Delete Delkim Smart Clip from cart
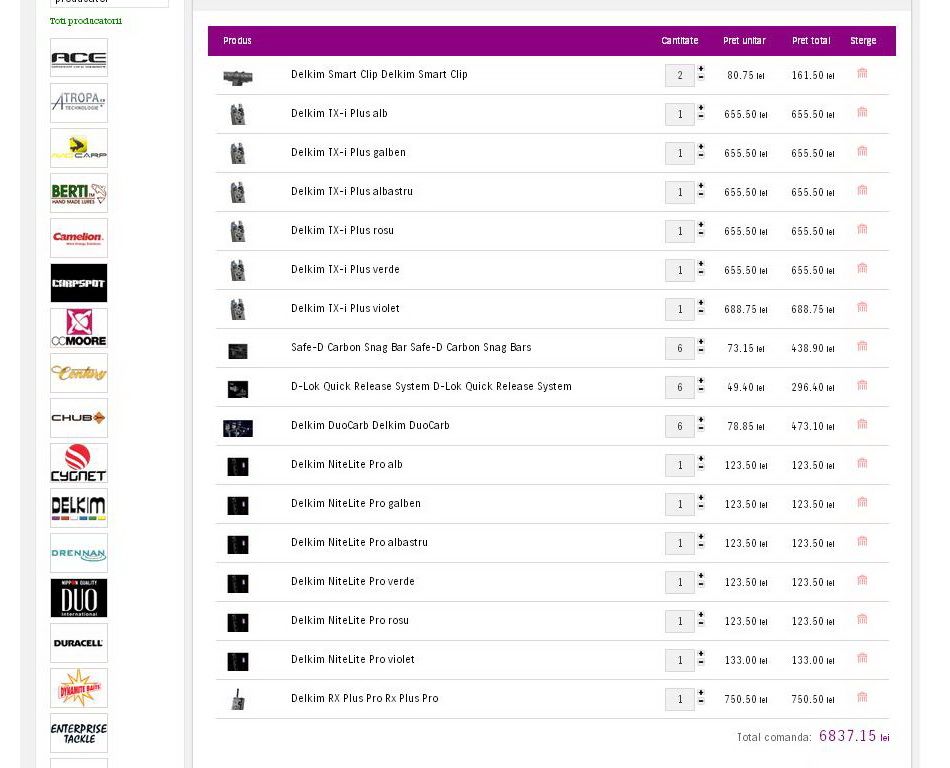This screenshot has height=768, width=950. tap(862, 74)
